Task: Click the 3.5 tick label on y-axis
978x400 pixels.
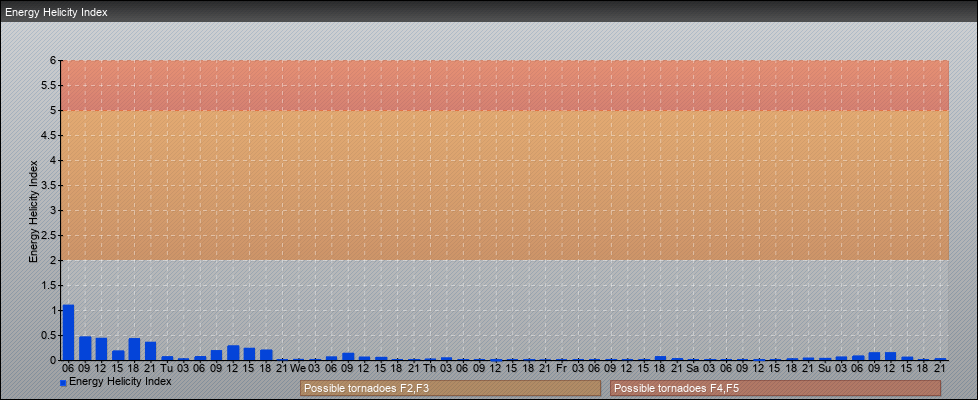Action: (49, 185)
